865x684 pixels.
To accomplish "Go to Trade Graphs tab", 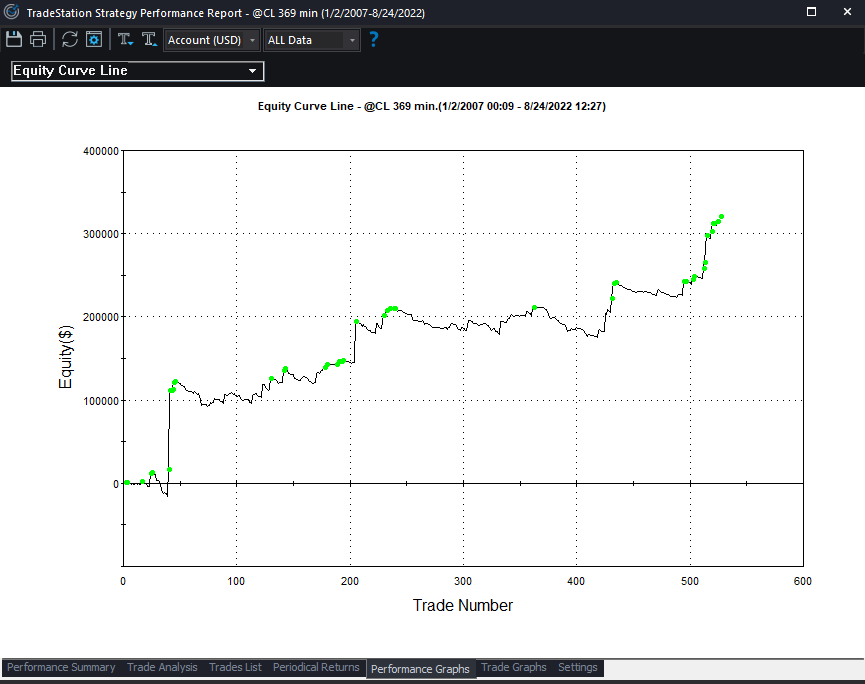I will 514,667.
